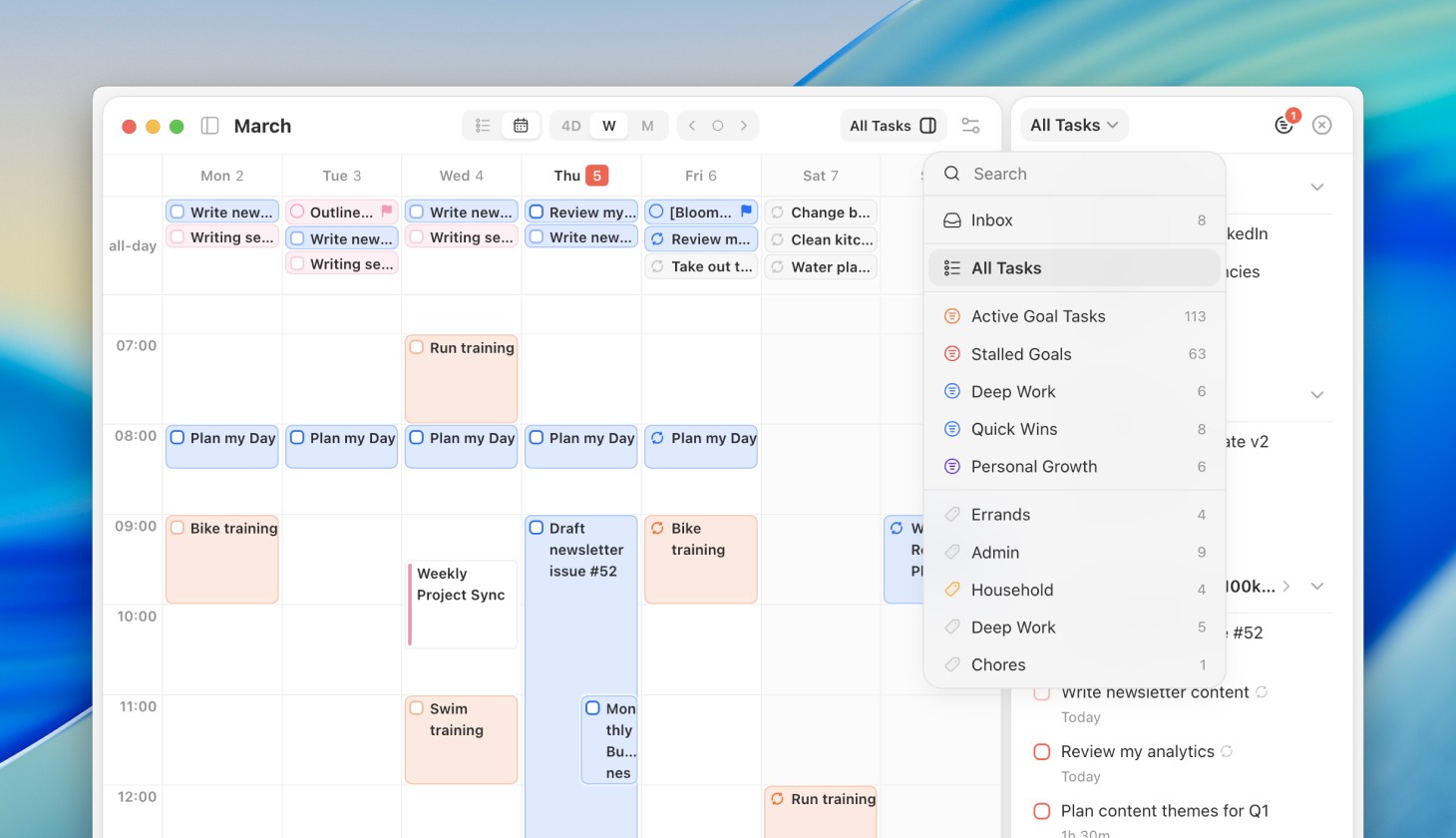Click the March month title

coord(262,126)
